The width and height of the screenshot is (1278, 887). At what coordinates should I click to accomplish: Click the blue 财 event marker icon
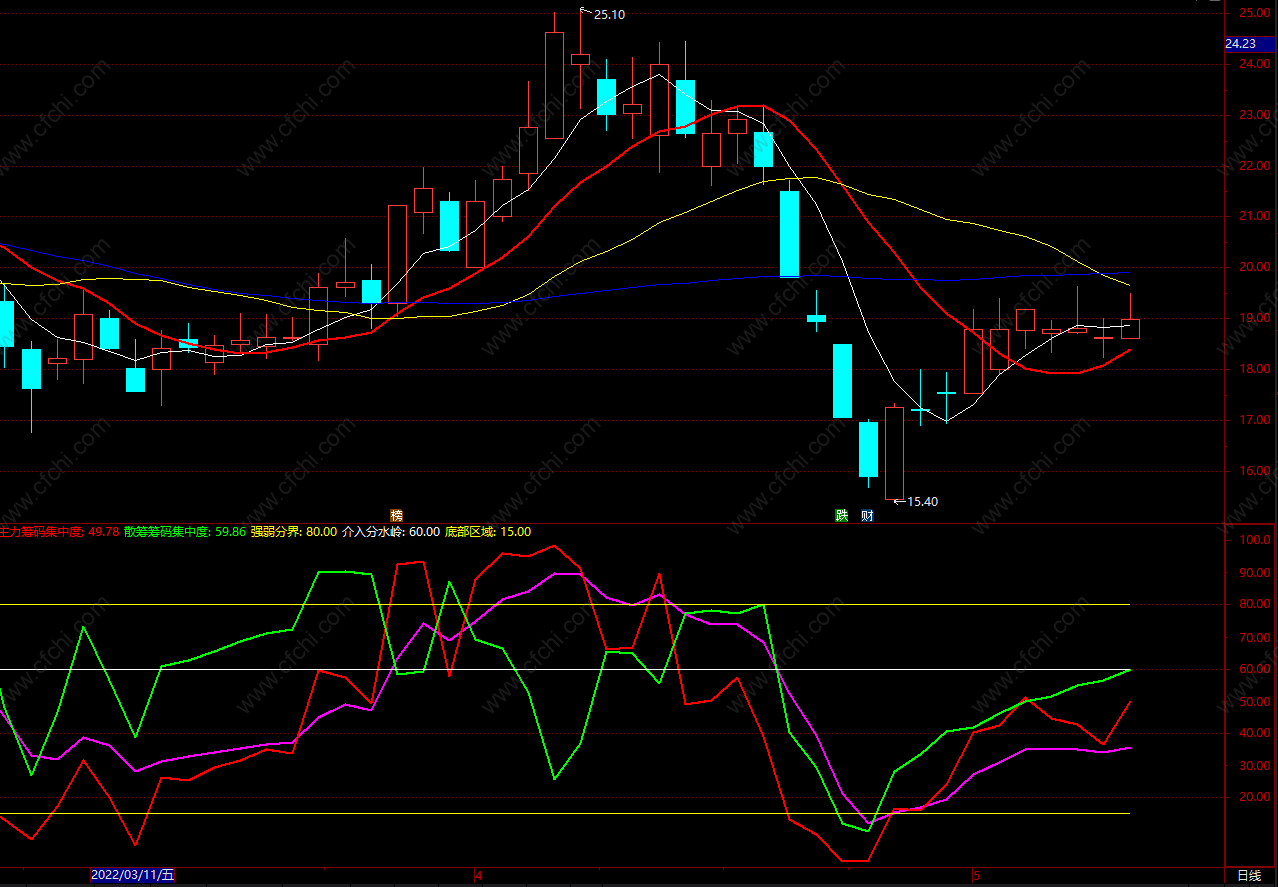click(x=867, y=516)
